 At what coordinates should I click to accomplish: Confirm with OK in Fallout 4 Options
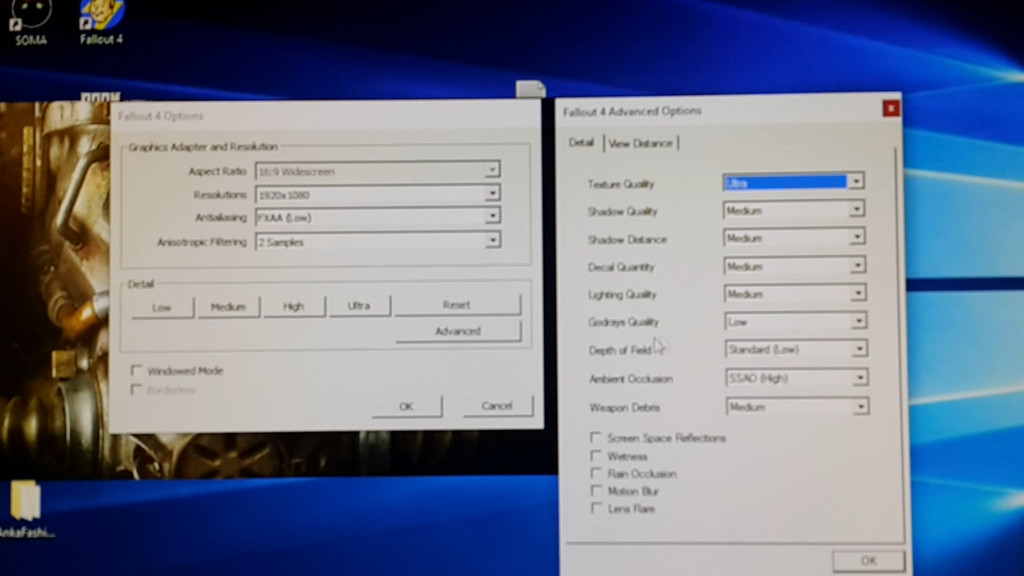point(406,406)
